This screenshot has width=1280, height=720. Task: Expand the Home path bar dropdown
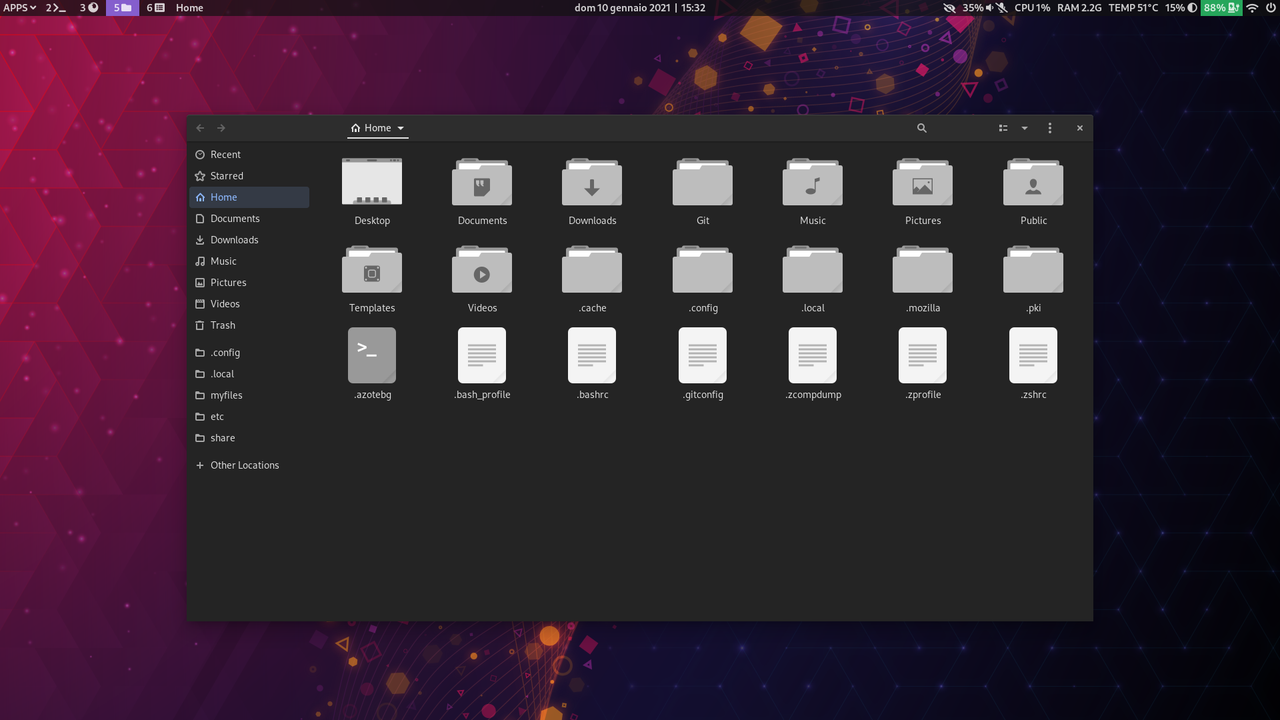tap(401, 128)
